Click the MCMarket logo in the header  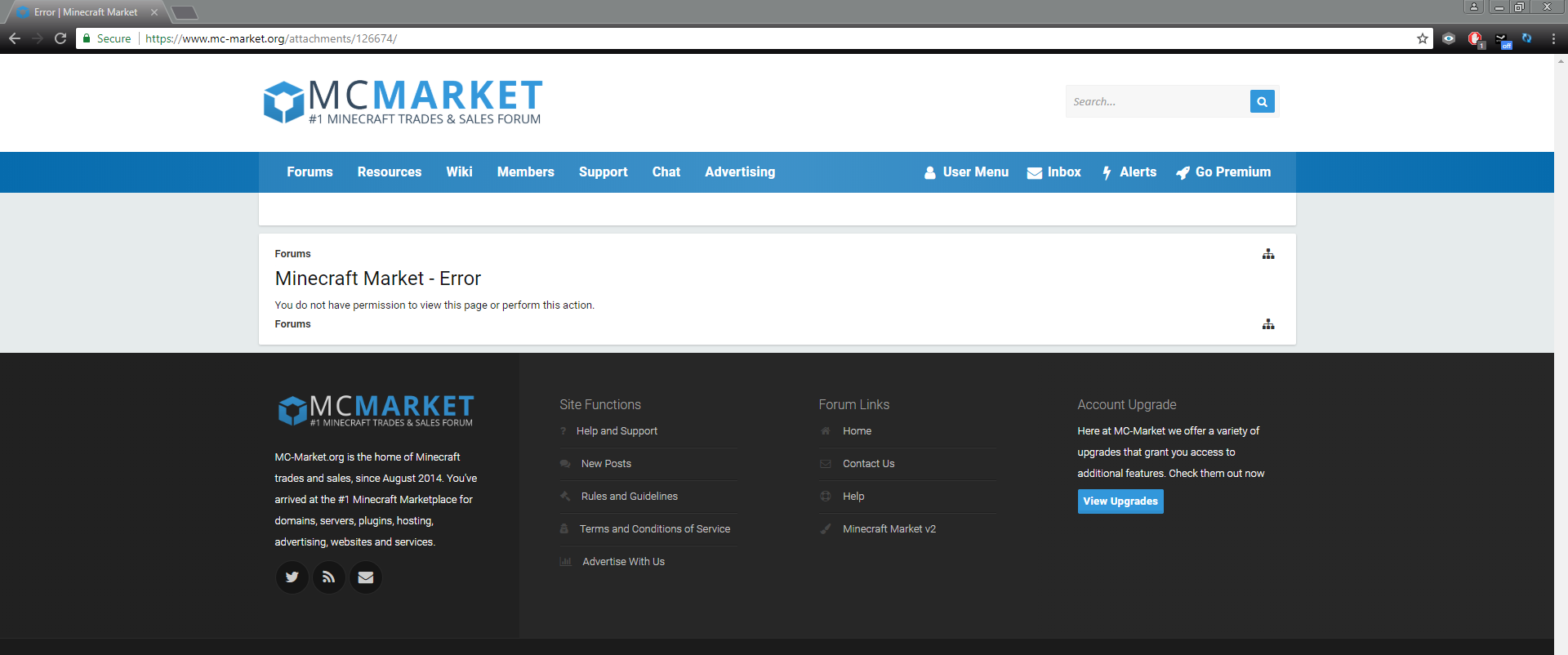403,102
